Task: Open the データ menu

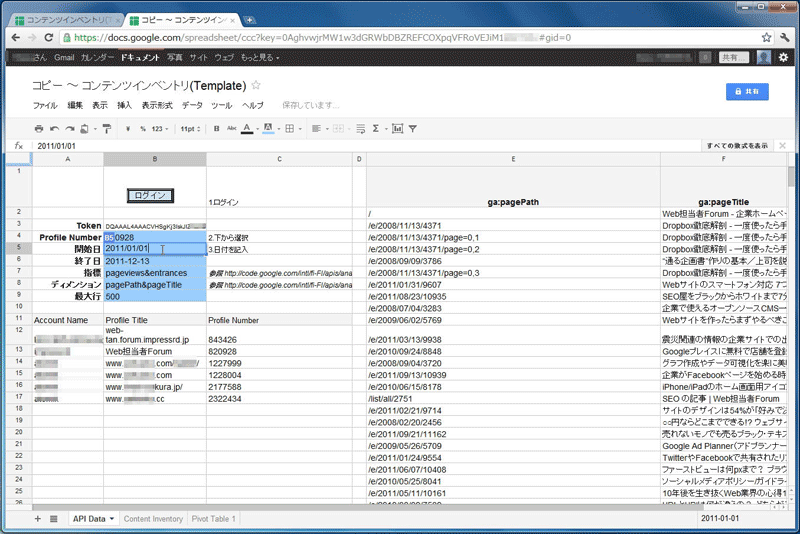Action: coord(192,105)
